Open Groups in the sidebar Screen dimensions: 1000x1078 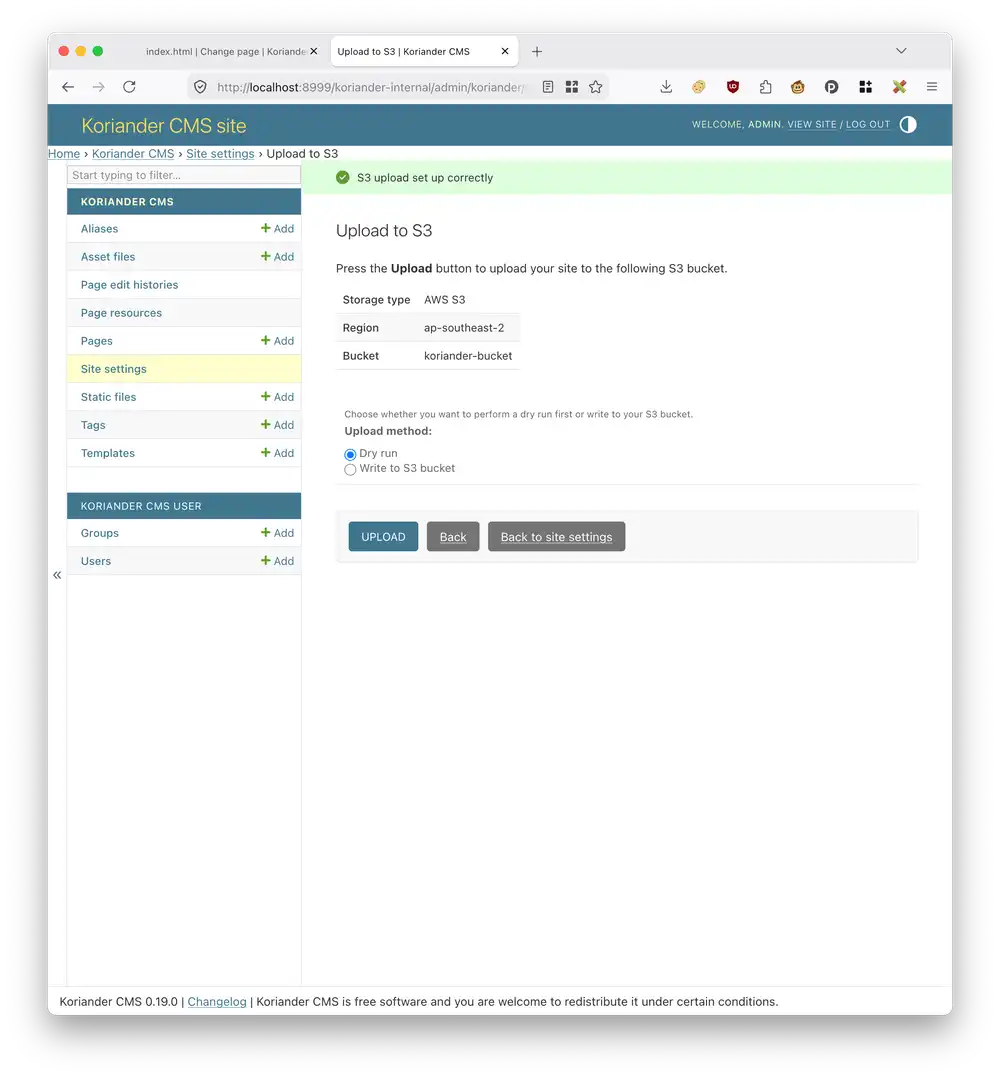click(100, 534)
